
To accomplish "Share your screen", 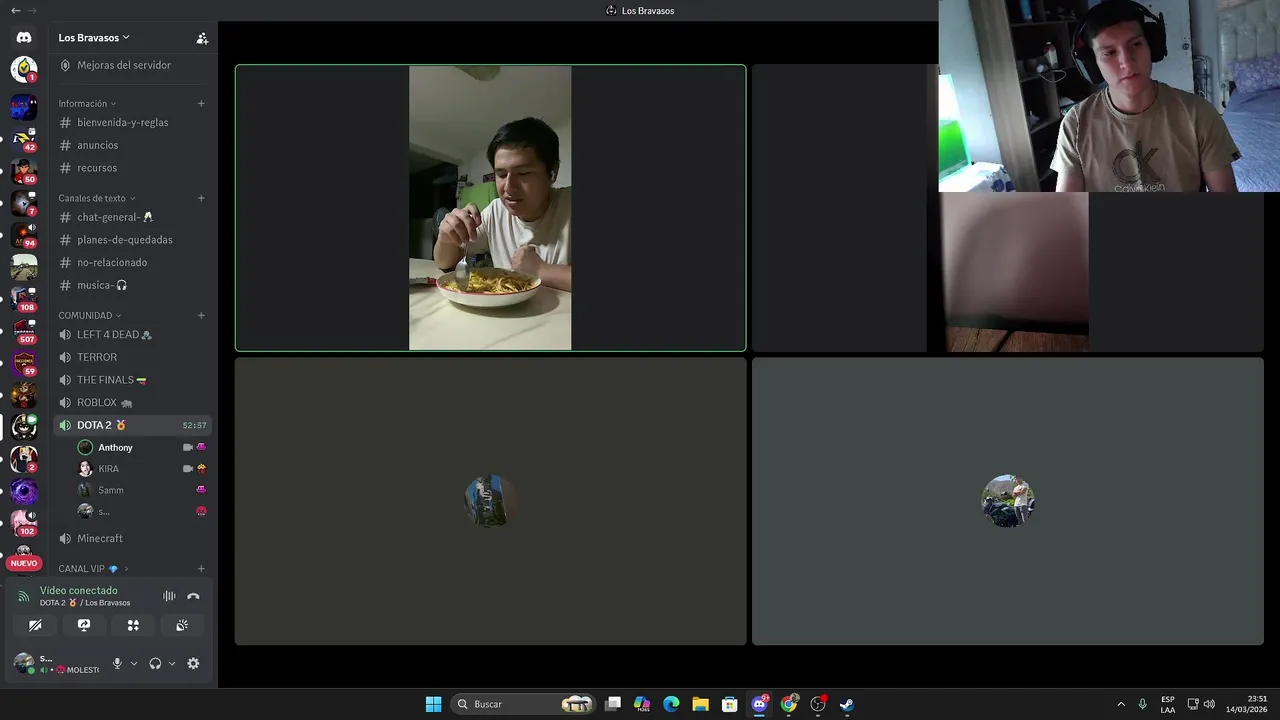I will (84, 625).
